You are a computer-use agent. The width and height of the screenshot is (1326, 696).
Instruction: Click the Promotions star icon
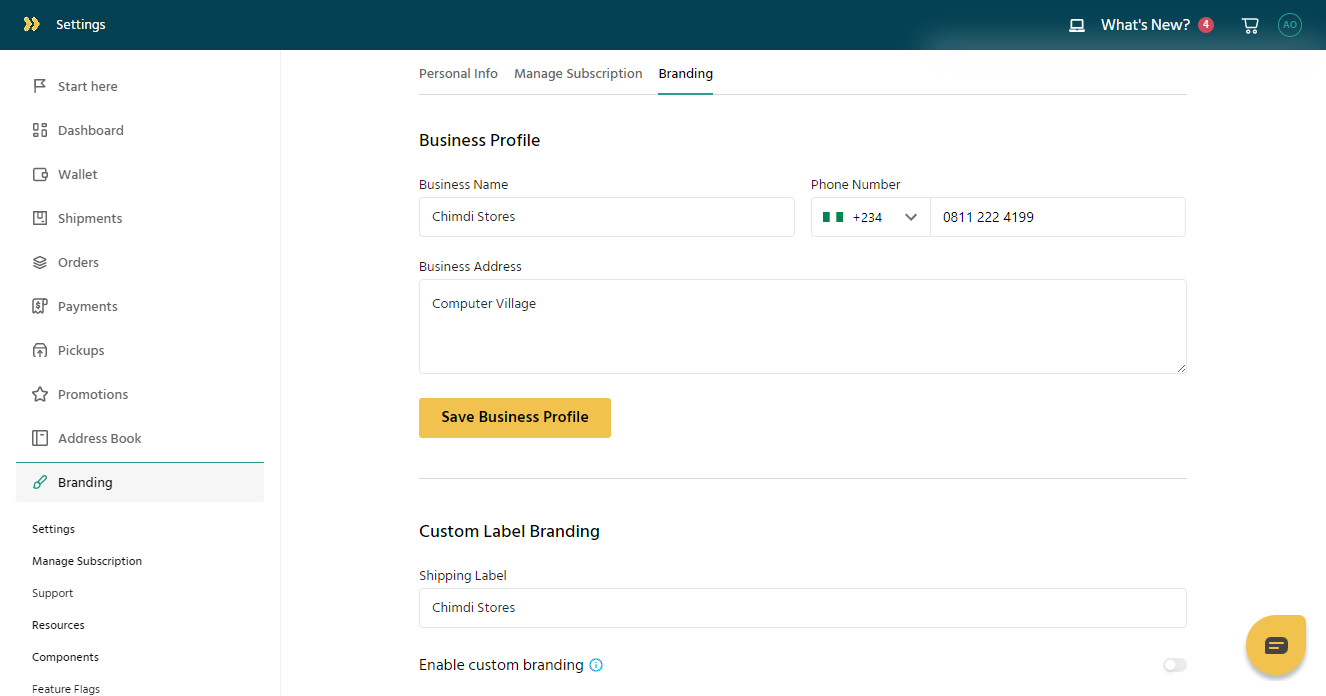pyautogui.click(x=40, y=394)
